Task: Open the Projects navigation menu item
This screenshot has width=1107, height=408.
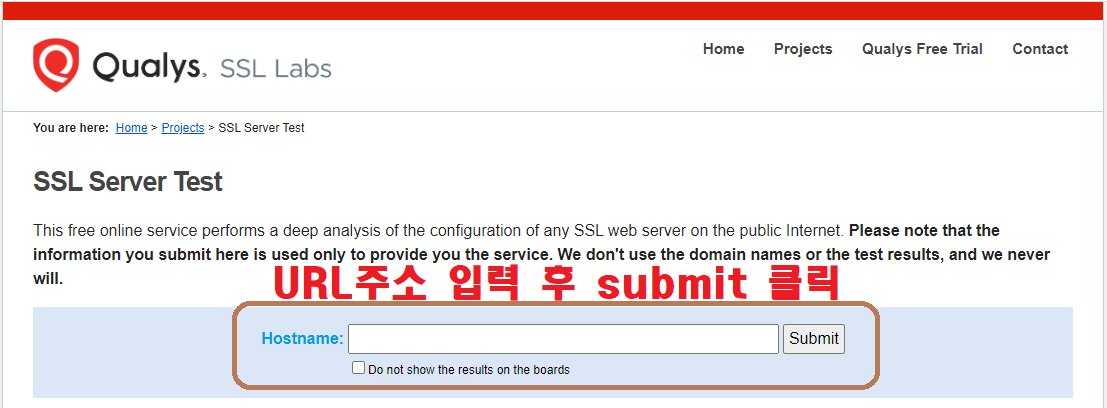Action: pos(803,49)
